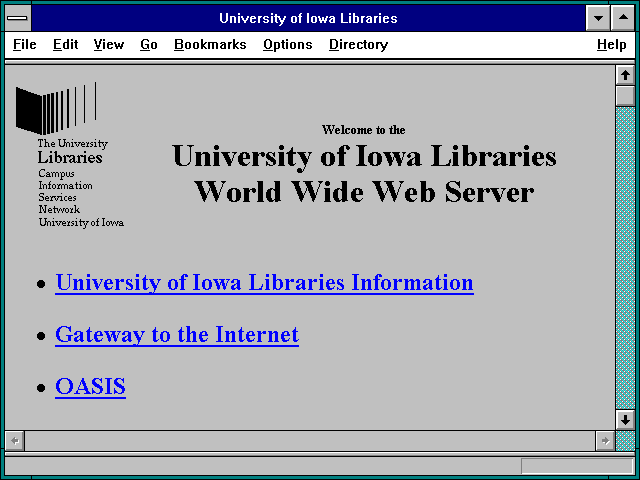Open the Bookmarks menu
This screenshot has width=640, height=480.
pos(210,44)
